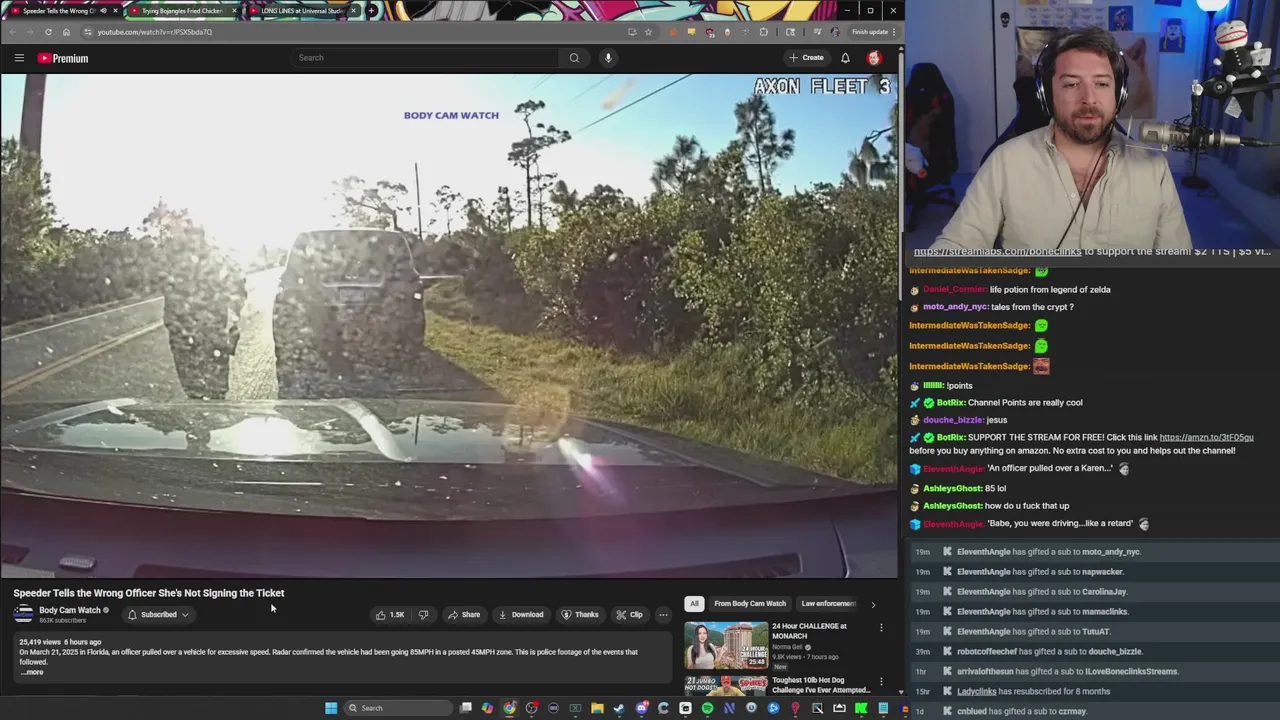
Task: Select Law enforcement filter chip
Action: coord(828,604)
